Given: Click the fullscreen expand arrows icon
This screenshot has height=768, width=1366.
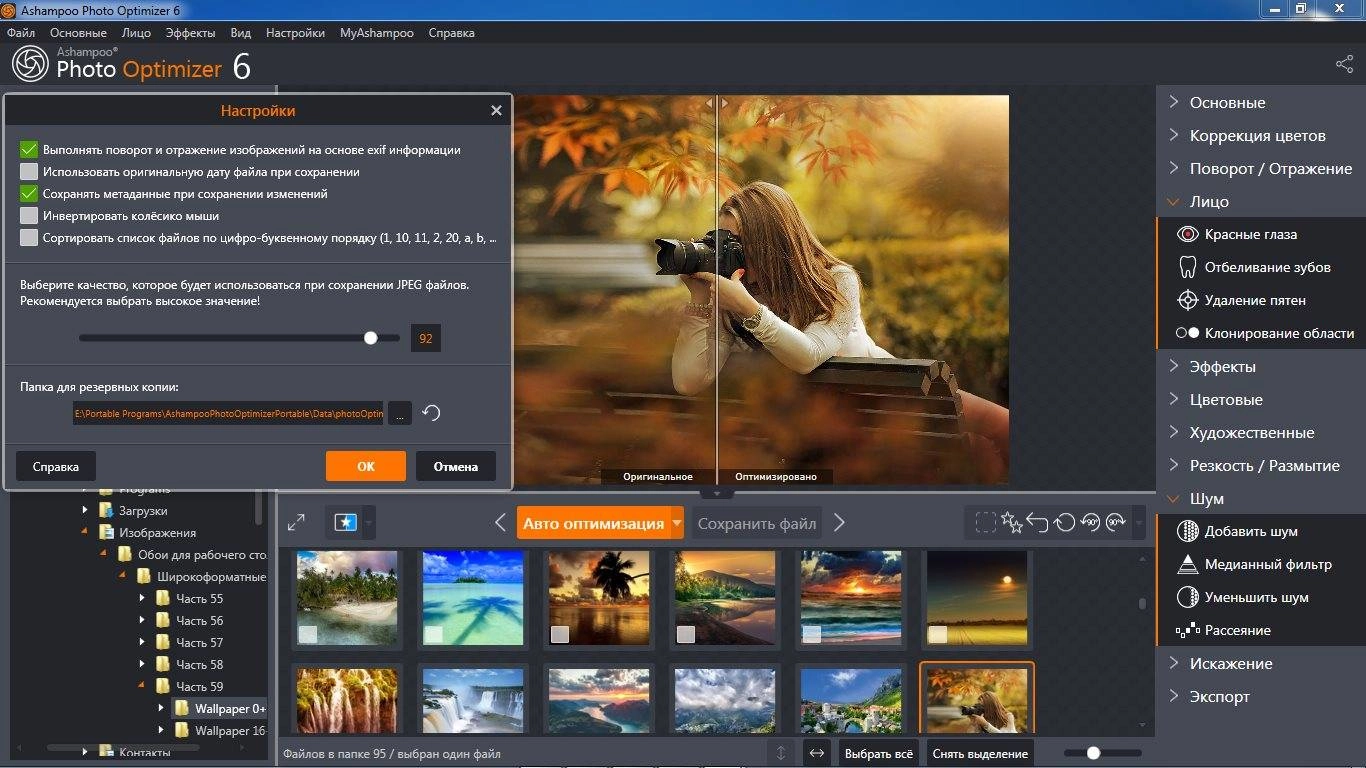Looking at the screenshot, I should 296,522.
